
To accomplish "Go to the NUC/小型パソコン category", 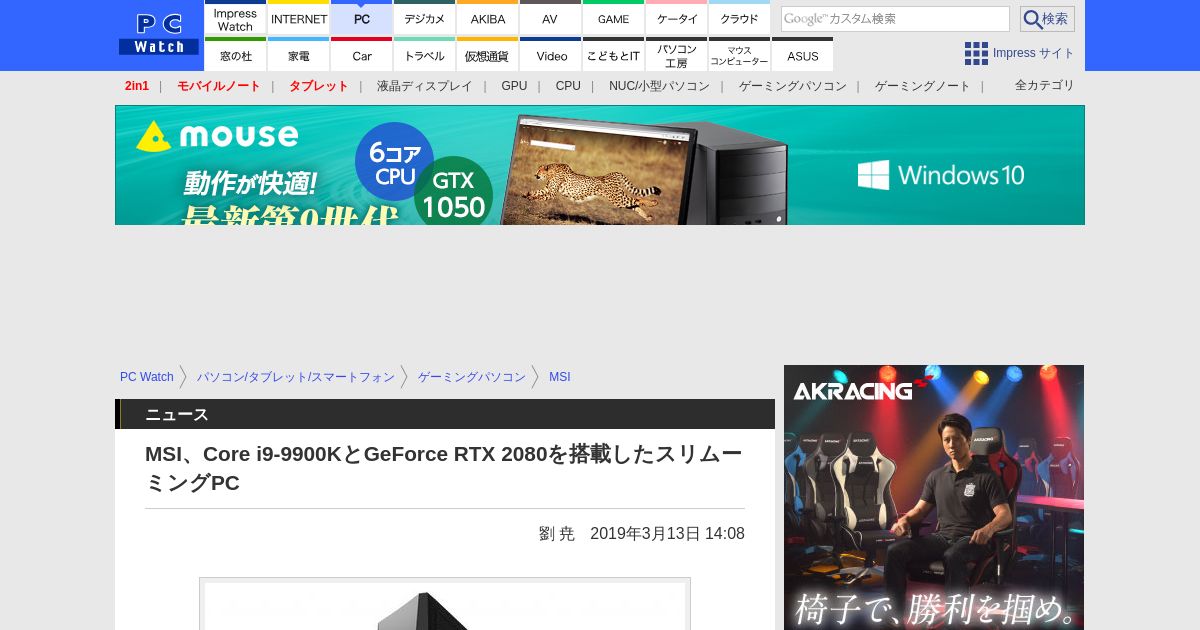I will 659,86.
